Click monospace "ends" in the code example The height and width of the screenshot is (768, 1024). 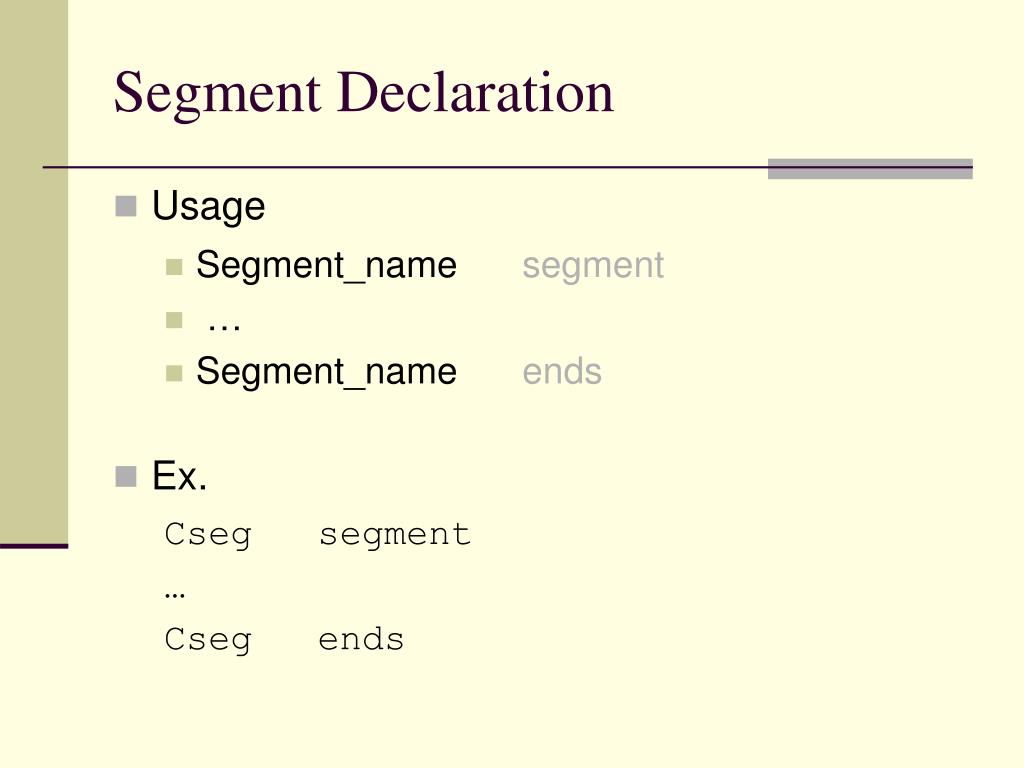point(361,639)
